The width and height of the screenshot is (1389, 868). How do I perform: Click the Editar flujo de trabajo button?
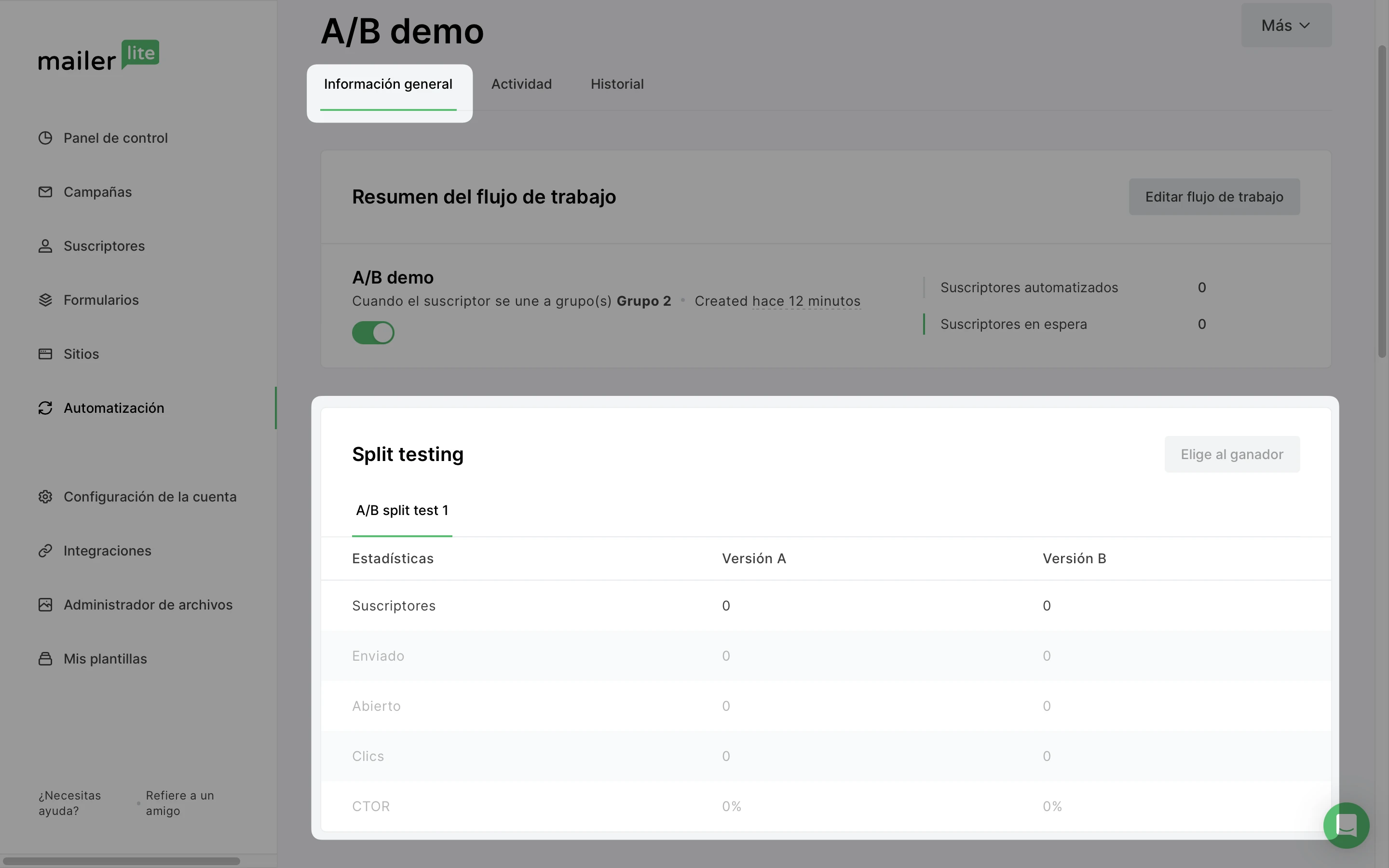[x=1214, y=197]
